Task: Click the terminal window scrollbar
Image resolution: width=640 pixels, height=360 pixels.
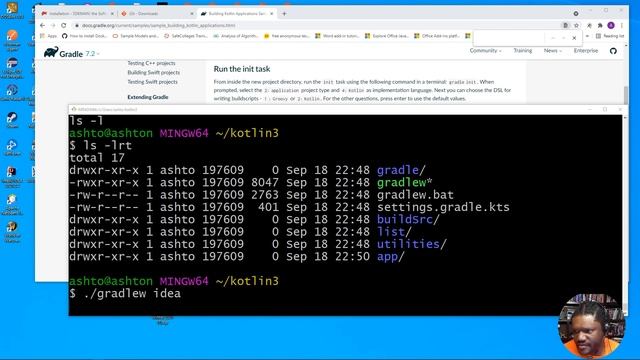Action: coord(625,212)
